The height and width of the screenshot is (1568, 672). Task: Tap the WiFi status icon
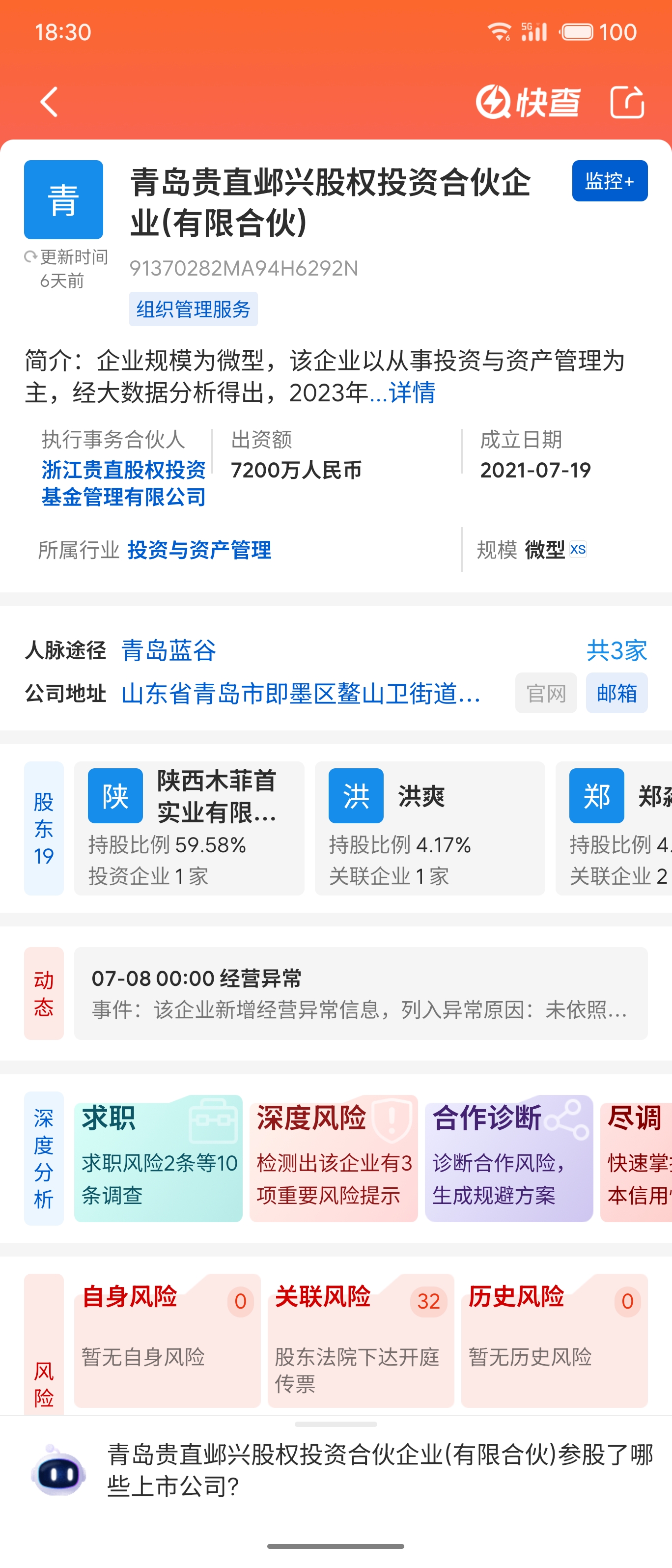500,31
